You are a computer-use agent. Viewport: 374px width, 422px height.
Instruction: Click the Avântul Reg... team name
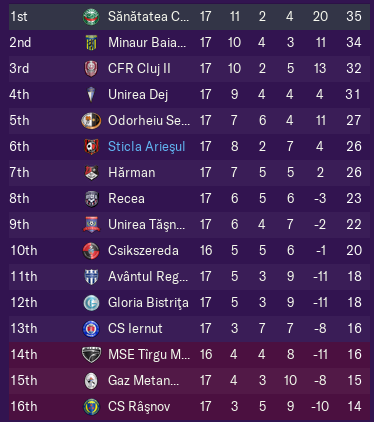coord(148,277)
